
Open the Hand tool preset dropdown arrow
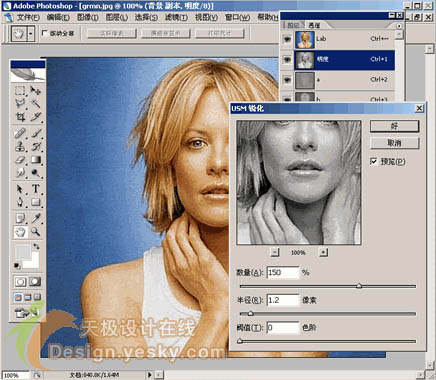[31, 34]
